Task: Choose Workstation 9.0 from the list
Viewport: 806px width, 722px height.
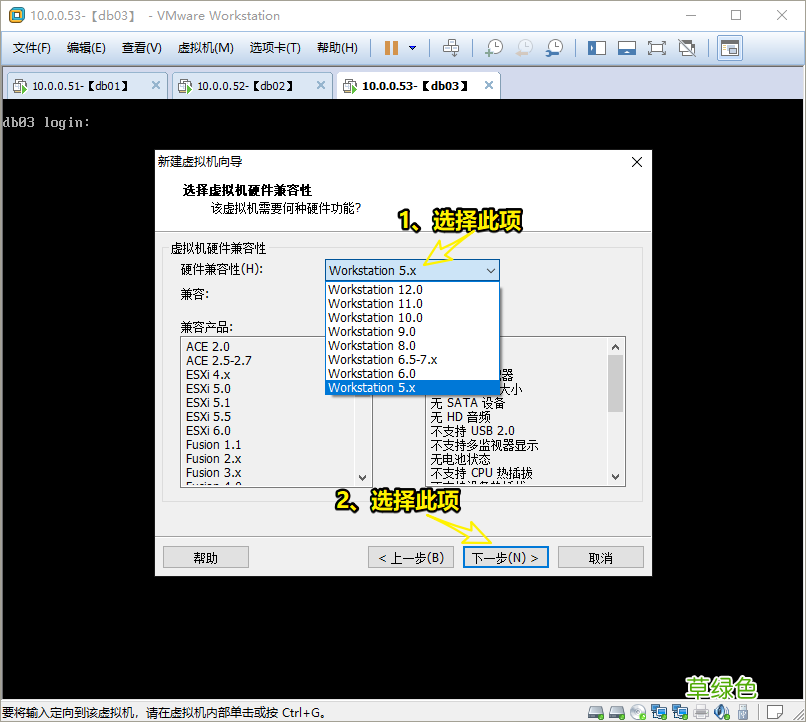Action: tap(412, 331)
